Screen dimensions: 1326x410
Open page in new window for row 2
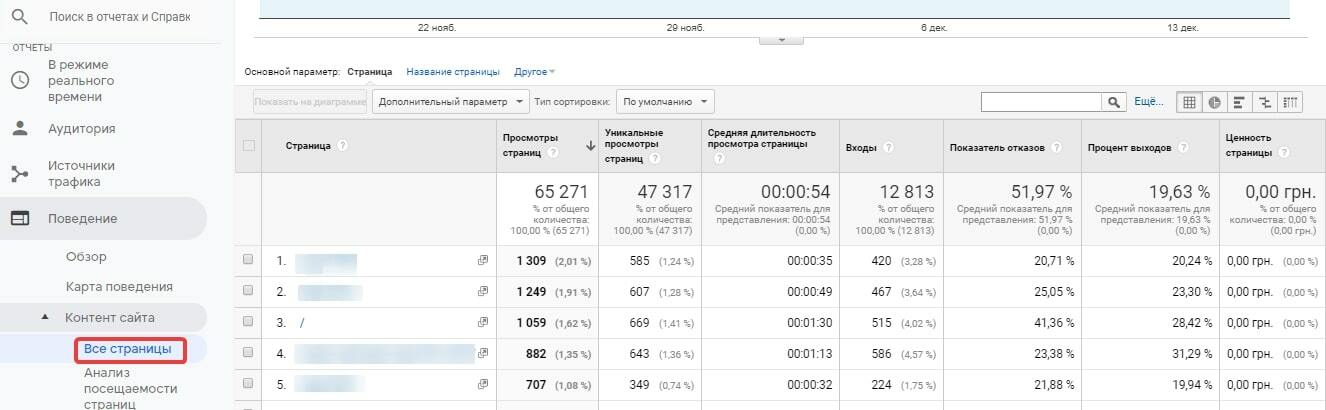(483, 291)
